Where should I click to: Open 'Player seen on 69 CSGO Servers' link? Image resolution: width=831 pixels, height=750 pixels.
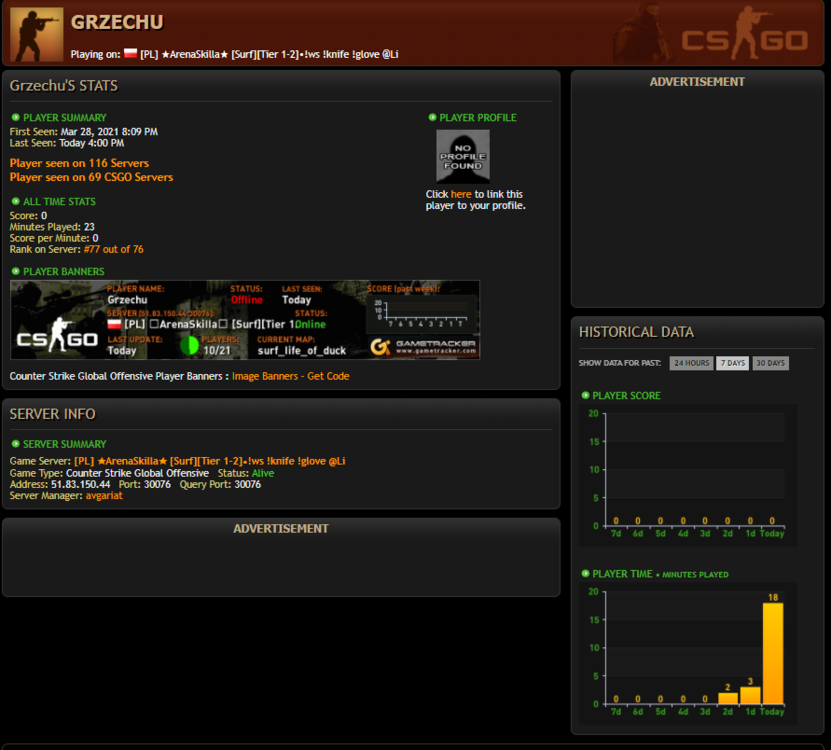(x=91, y=177)
